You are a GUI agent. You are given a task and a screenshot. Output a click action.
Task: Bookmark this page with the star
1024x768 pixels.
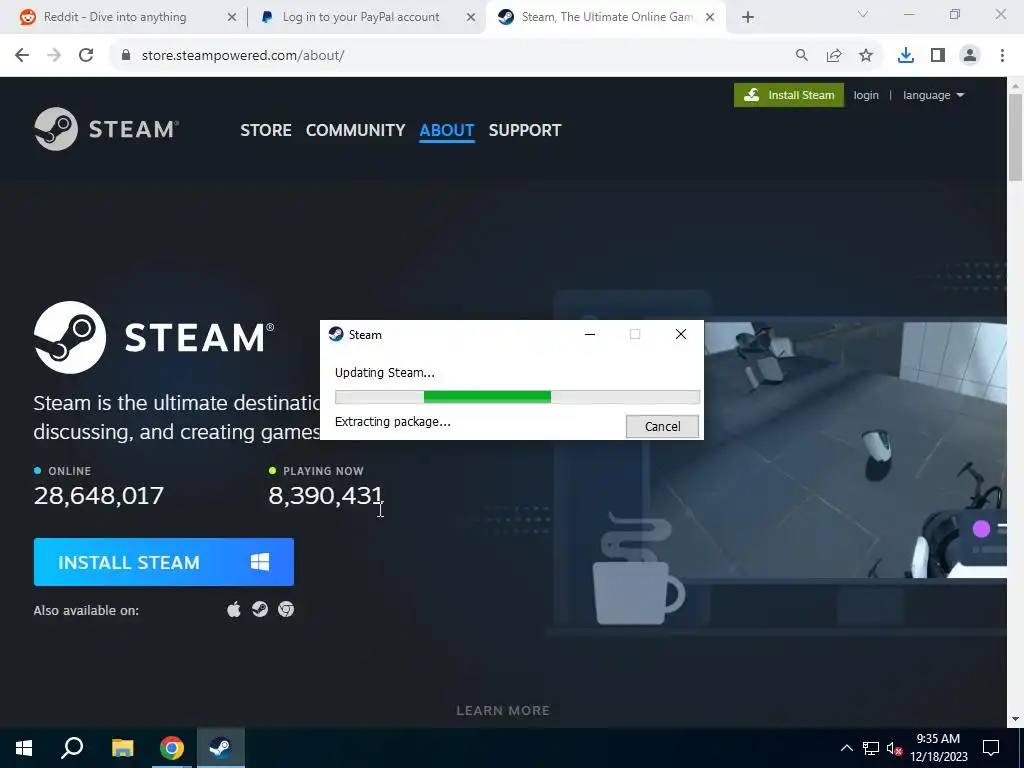click(866, 56)
